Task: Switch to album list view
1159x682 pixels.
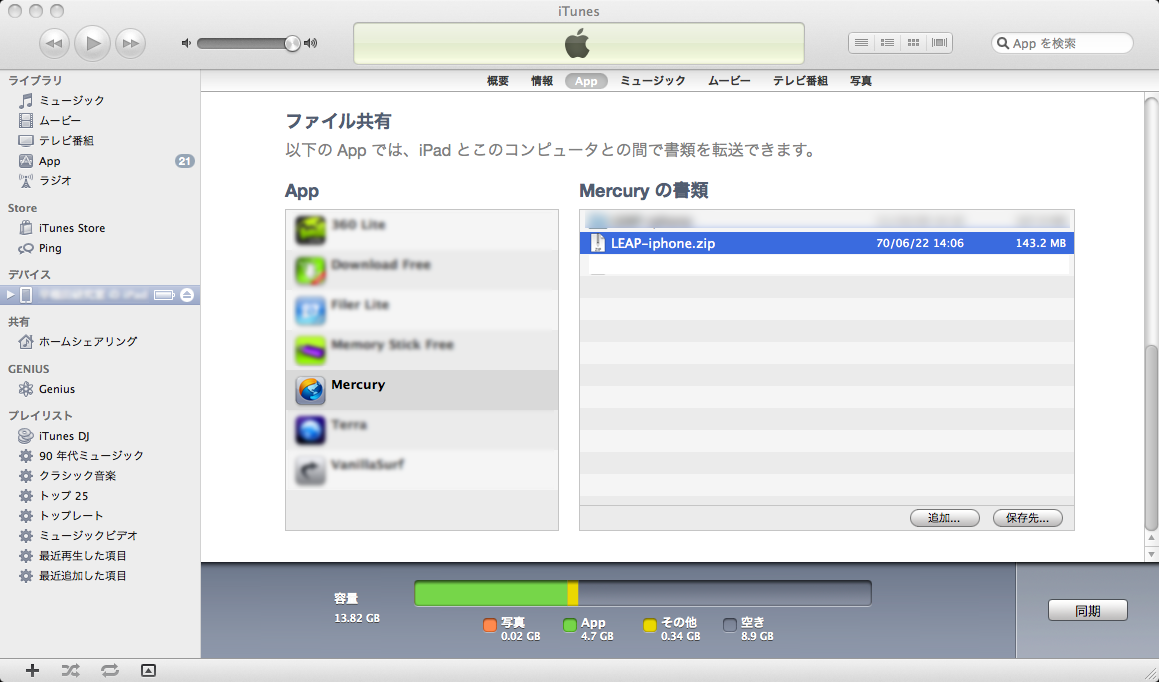Action: point(887,43)
